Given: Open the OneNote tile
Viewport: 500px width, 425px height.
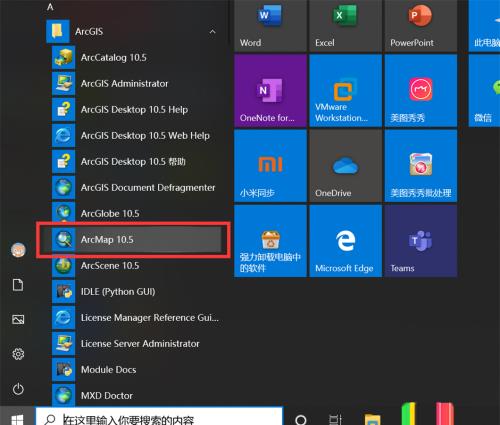Looking at the screenshot, I should click(270, 91).
